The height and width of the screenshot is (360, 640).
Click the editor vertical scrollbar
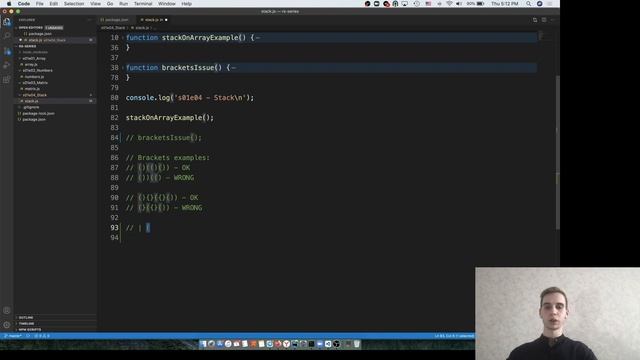pyautogui.click(x=557, y=152)
